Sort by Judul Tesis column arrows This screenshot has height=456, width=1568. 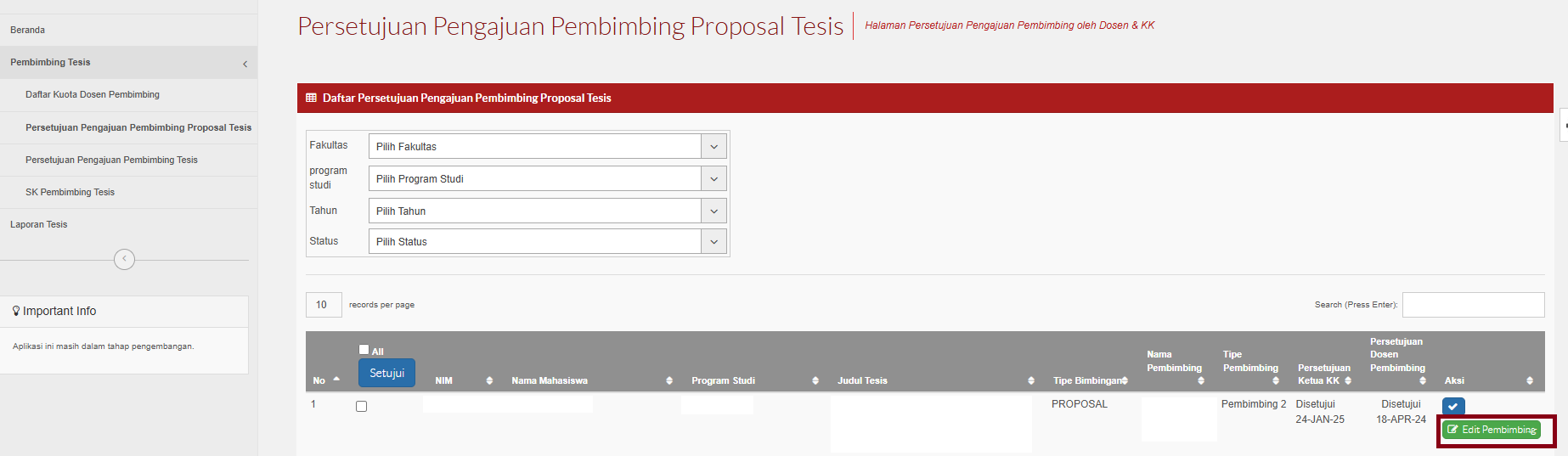[1031, 380]
